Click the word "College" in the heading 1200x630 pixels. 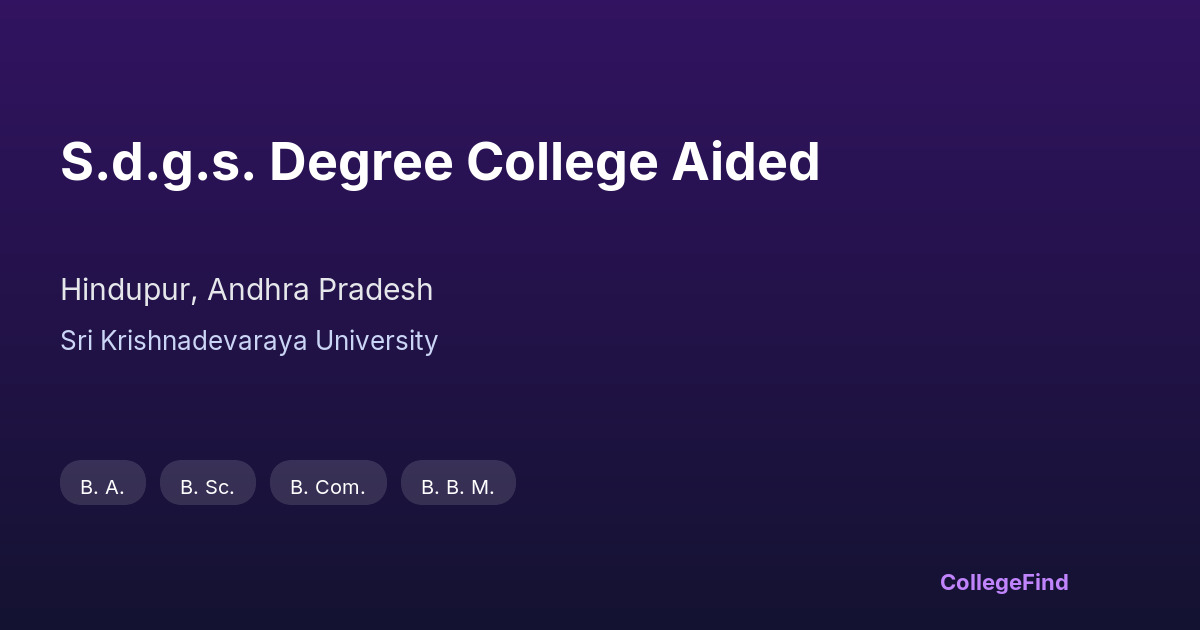click(562, 162)
